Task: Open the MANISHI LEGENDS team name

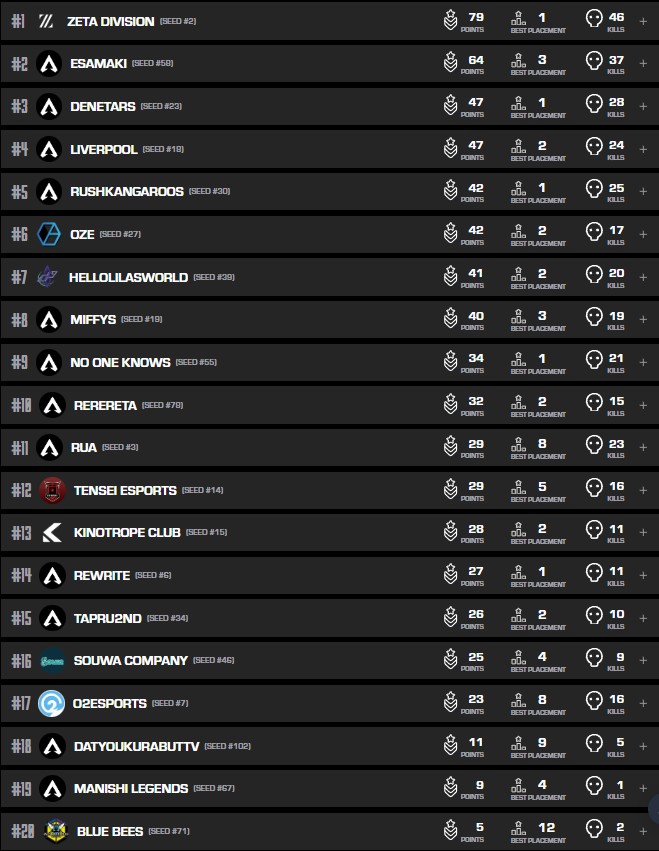Action: [130, 788]
